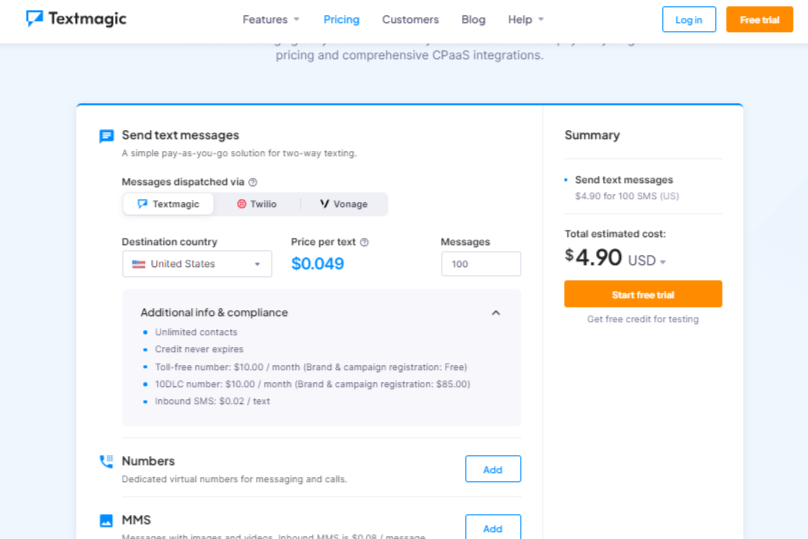
Task: Click the $0.049 price per text
Action: point(317,264)
